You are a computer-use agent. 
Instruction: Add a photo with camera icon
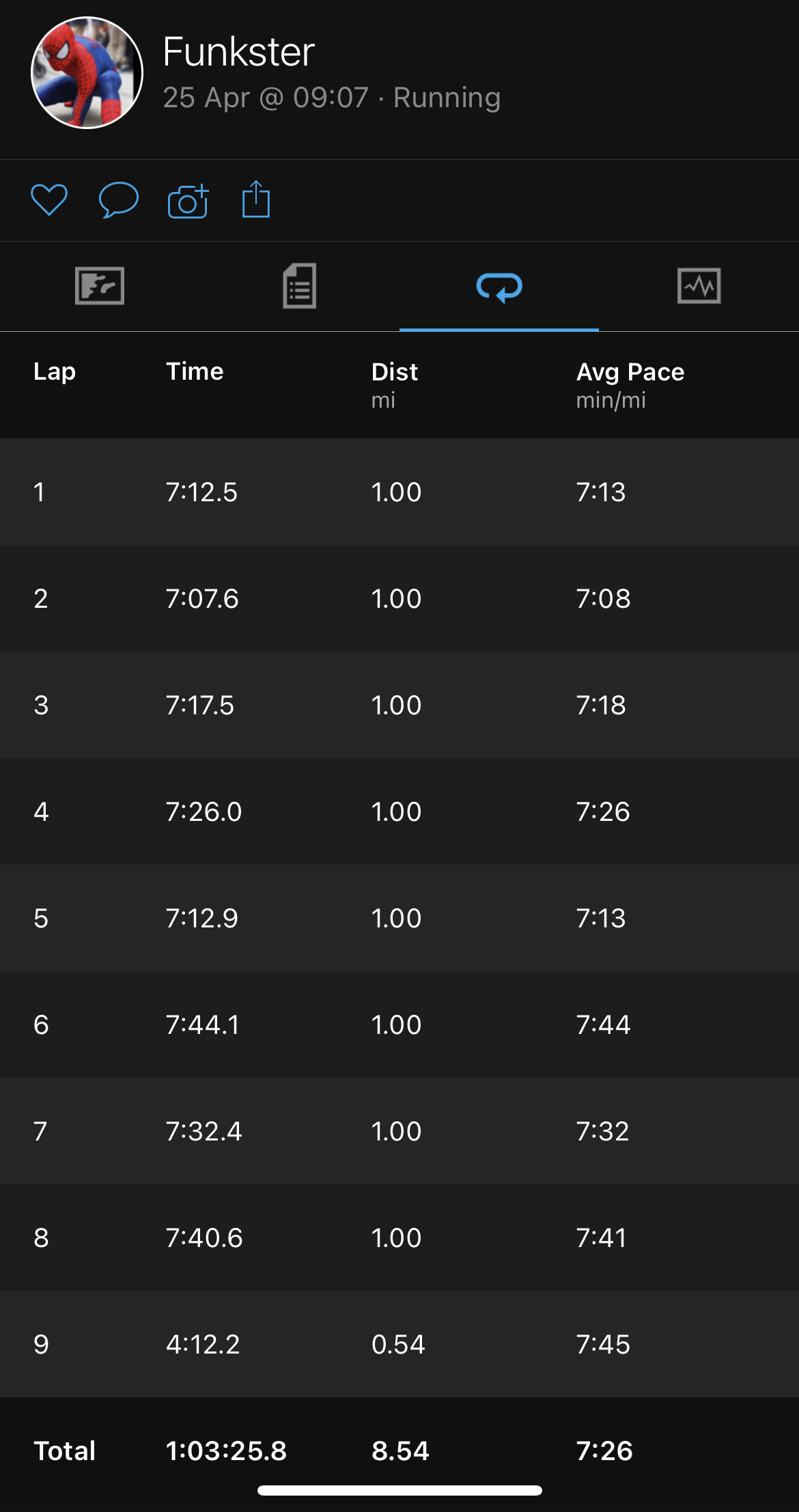[x=188, y=201]
